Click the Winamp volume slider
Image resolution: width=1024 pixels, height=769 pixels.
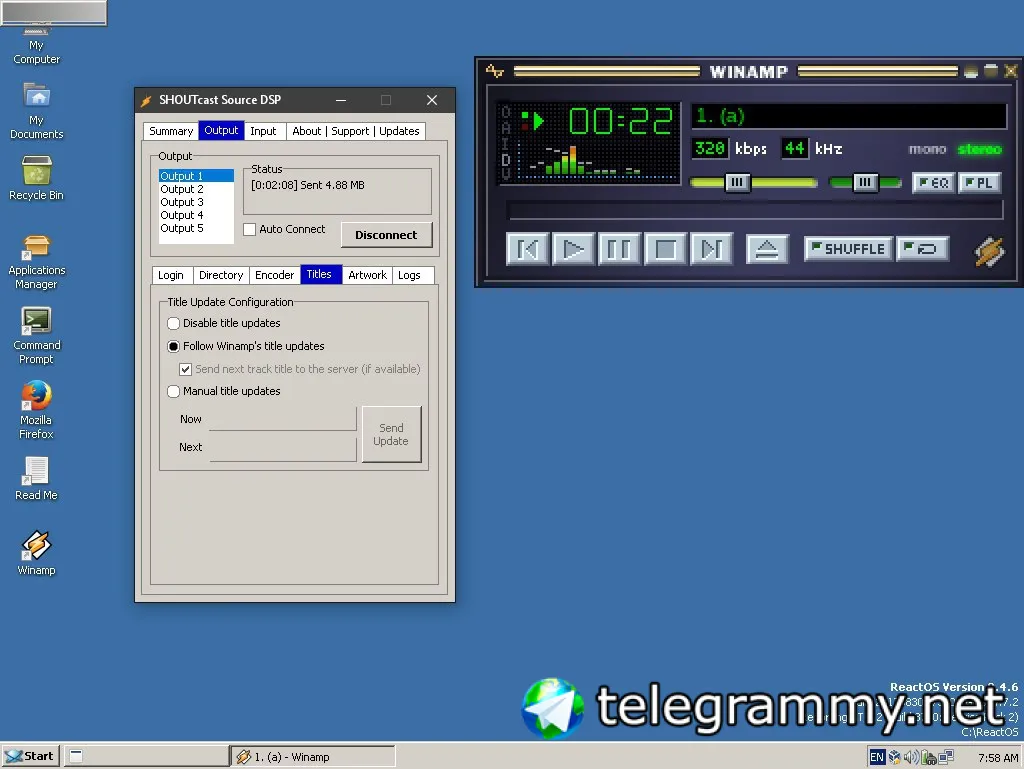coord(754,182)
